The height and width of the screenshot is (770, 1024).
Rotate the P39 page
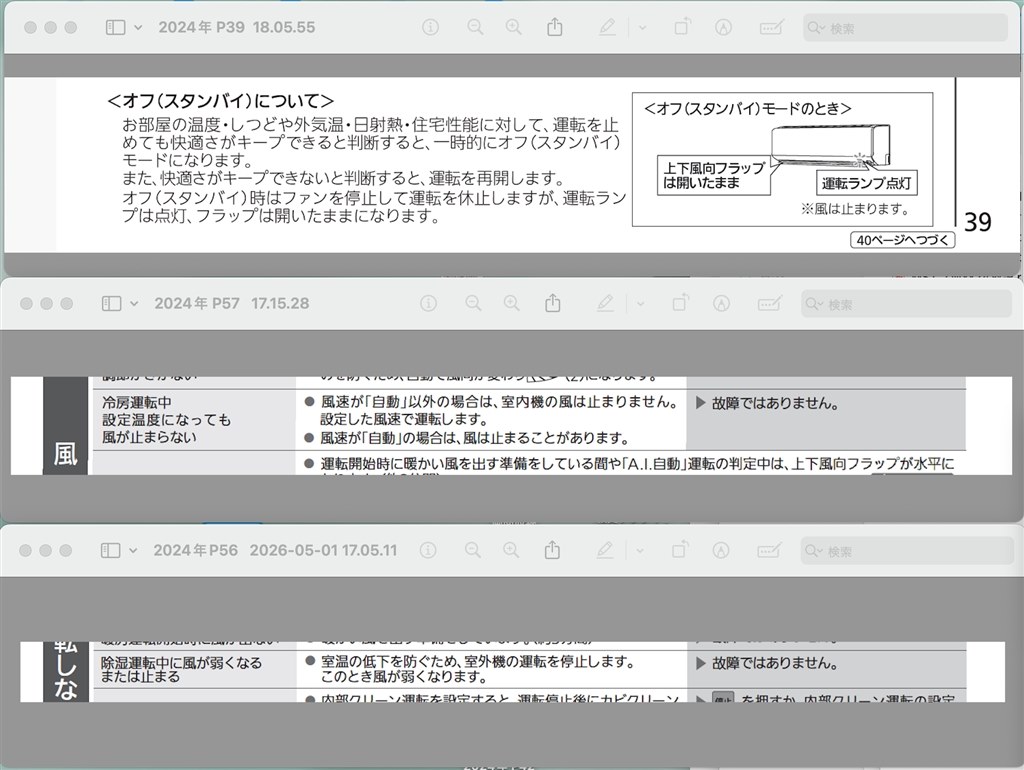[682, 27]
